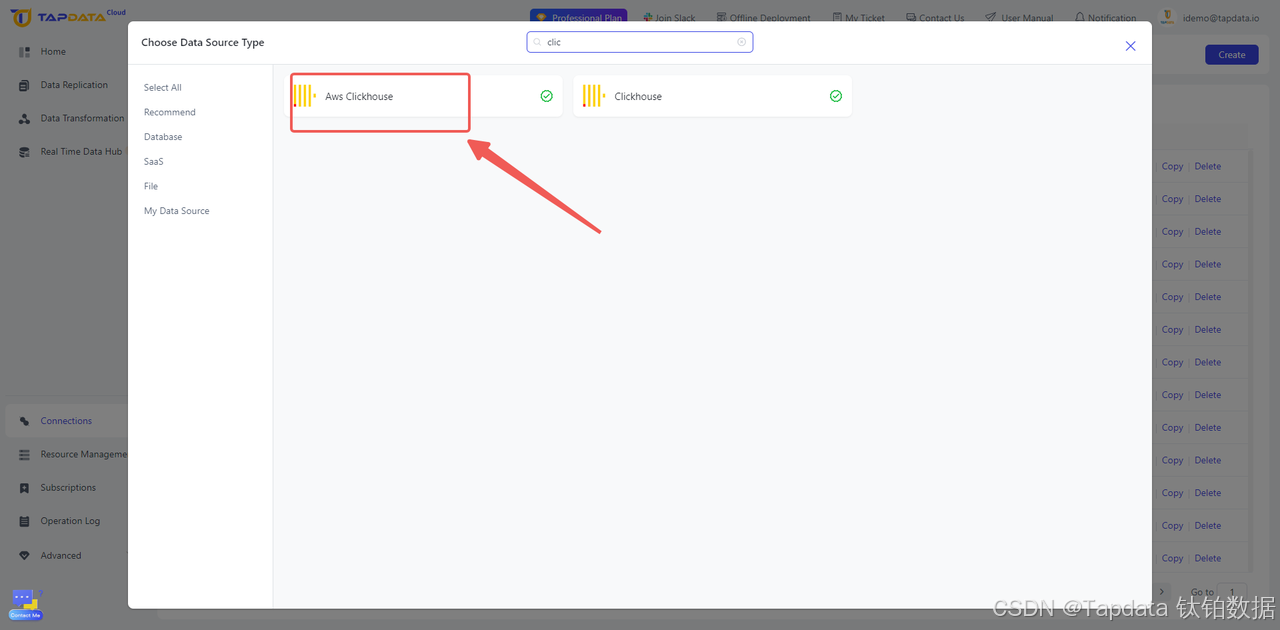Screen dimensions: 1280x630
Task: Clear the data source search text
Action: (x=742, y=42)
